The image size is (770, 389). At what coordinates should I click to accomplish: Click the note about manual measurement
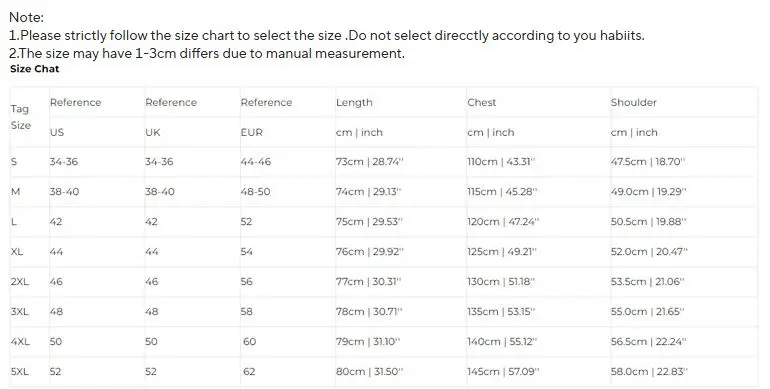(207, 53)
